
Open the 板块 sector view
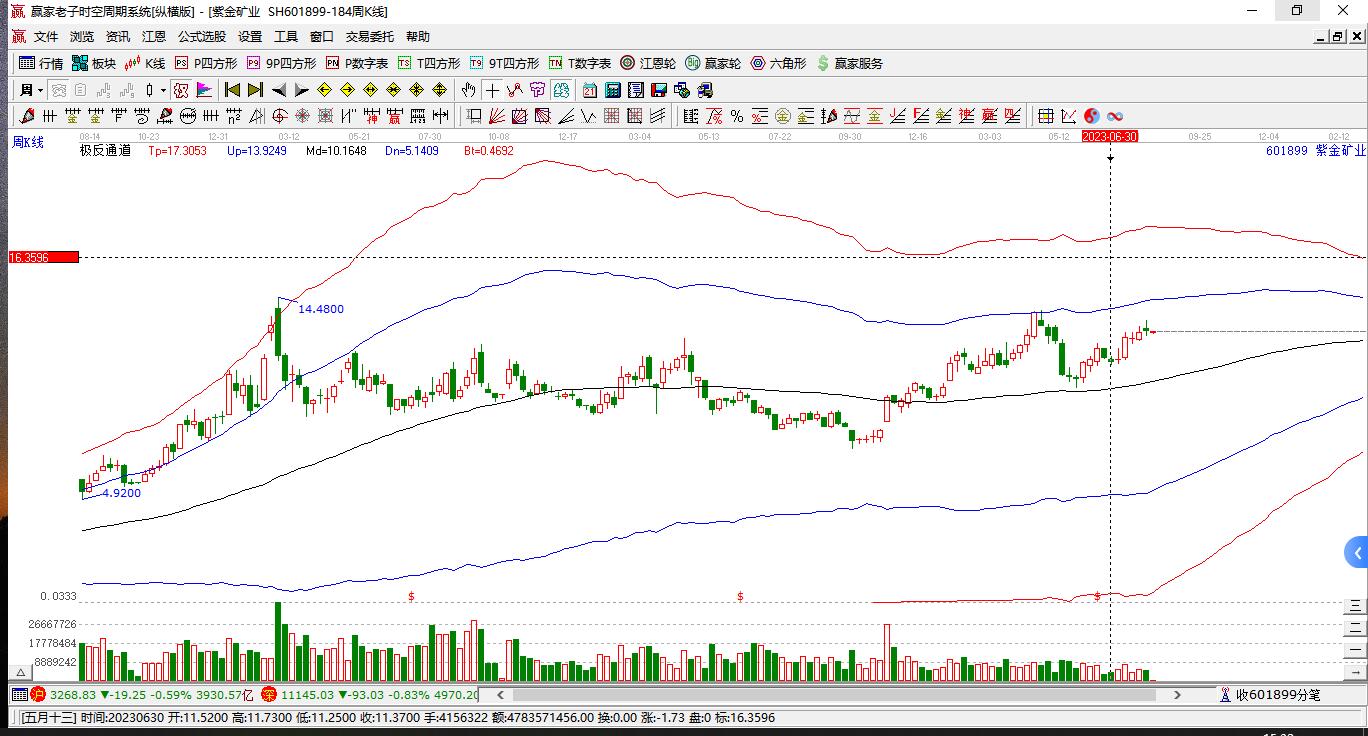coord(94,63)
